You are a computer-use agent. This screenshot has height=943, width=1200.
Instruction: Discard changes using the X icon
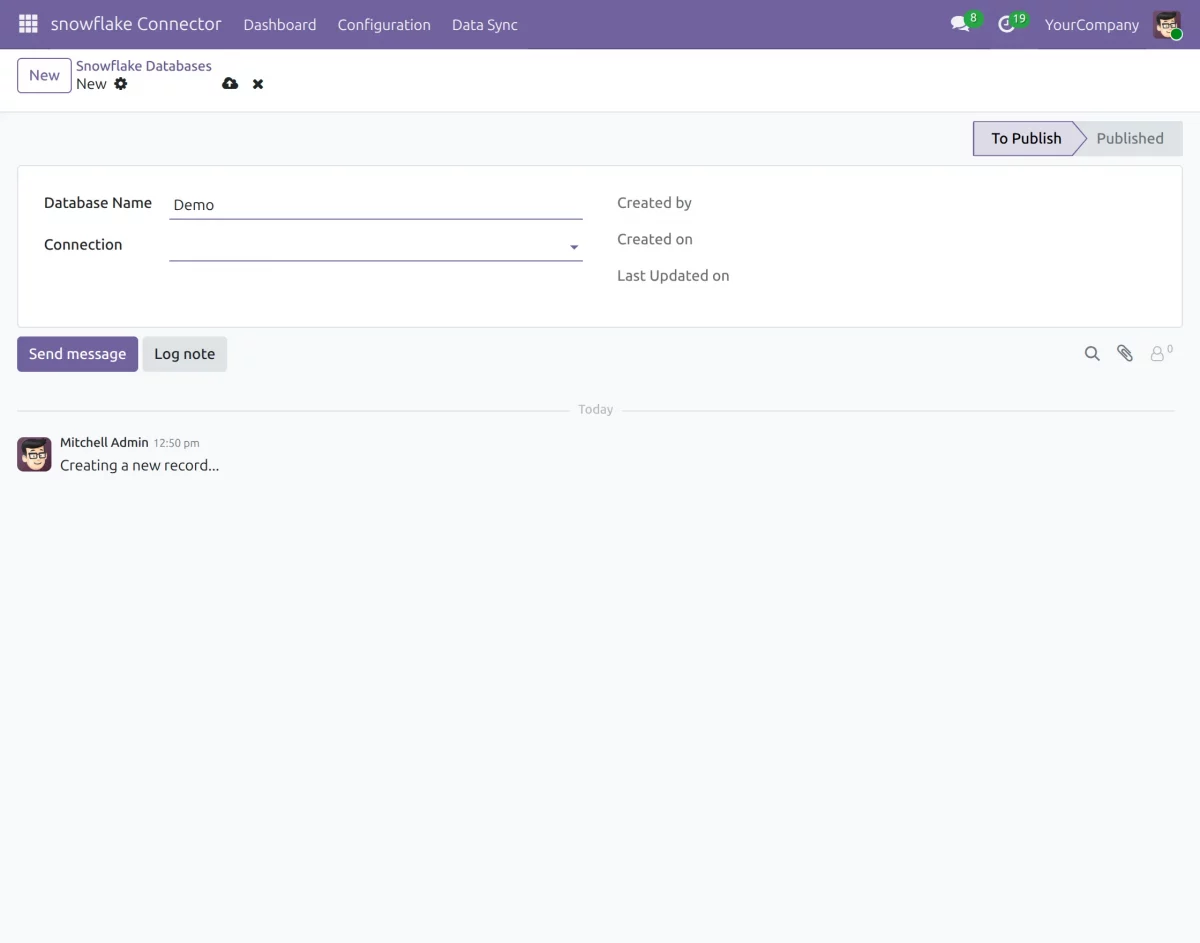(x=257, y=83)
